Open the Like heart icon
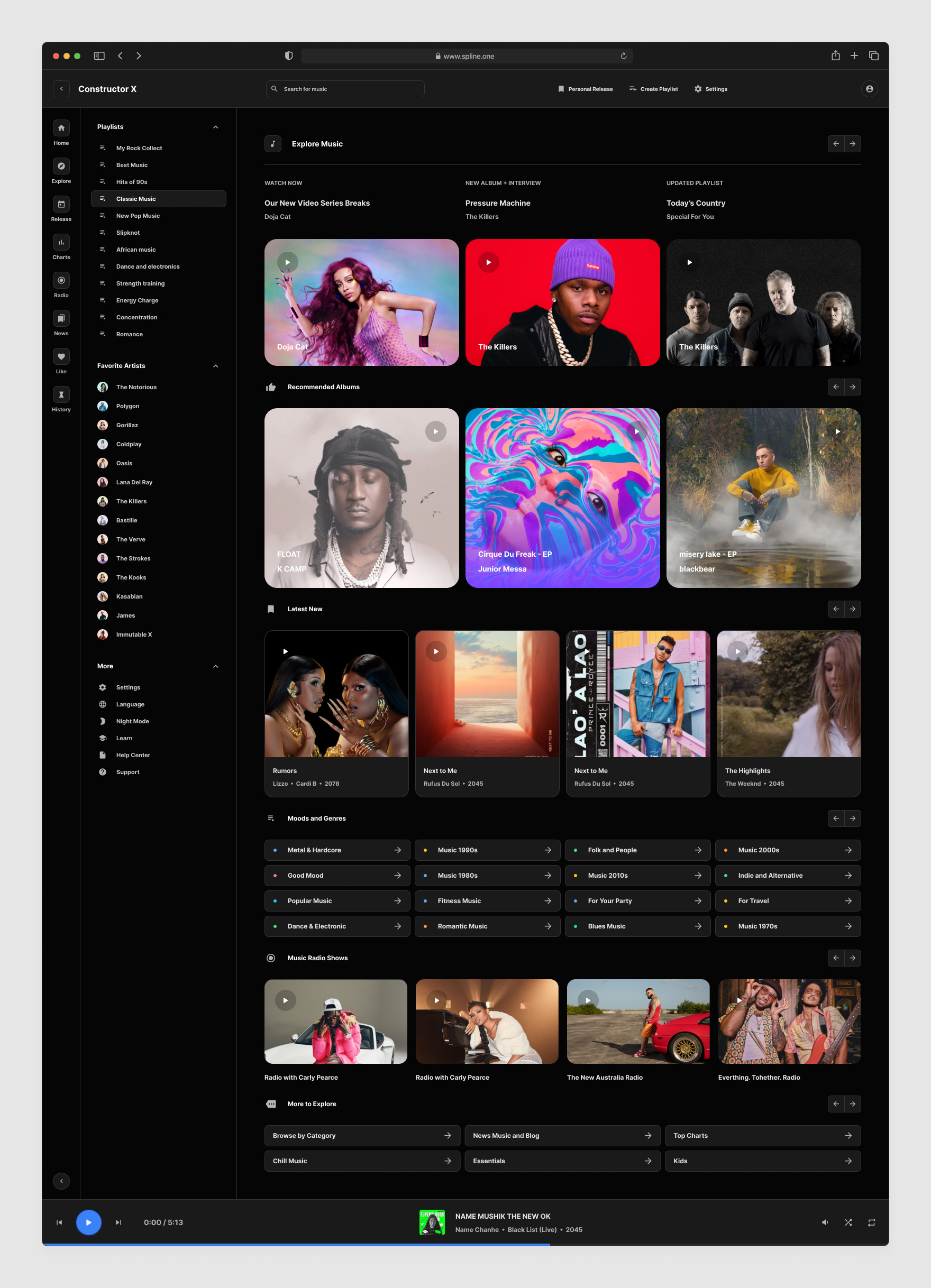The height and width of the screenshot is (1288, 931). click(x=61, y=356)
